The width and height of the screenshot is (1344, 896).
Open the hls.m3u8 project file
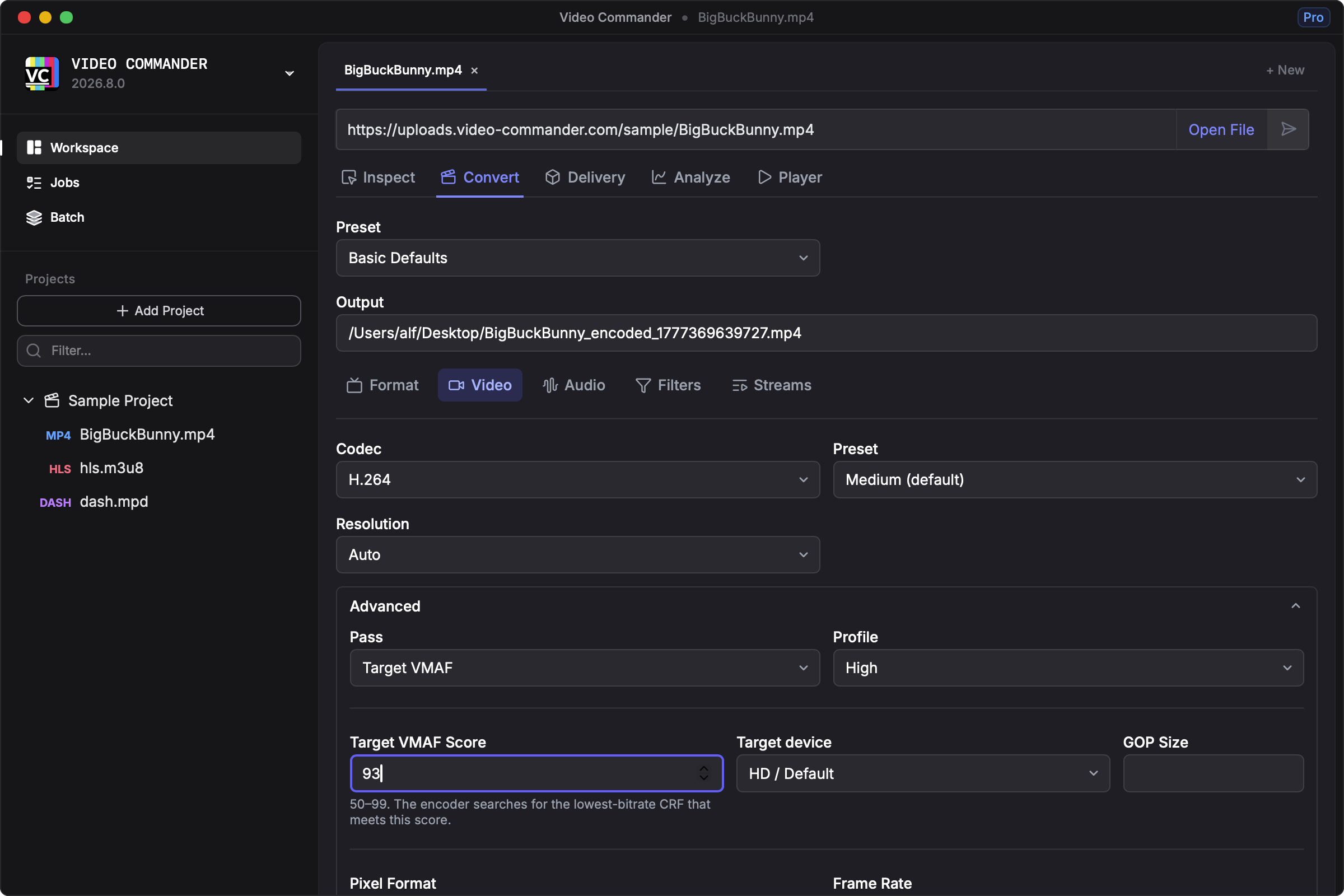coord(111,468)
